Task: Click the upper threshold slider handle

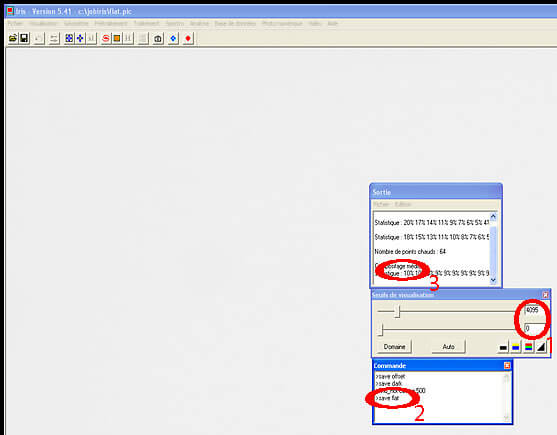Action: pos(398,311)
